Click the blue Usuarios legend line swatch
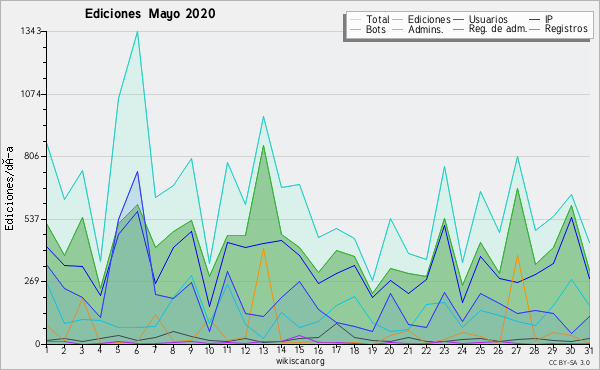Image resolution: width=600 pixels, height=370 pixels. tap(459, 20)
